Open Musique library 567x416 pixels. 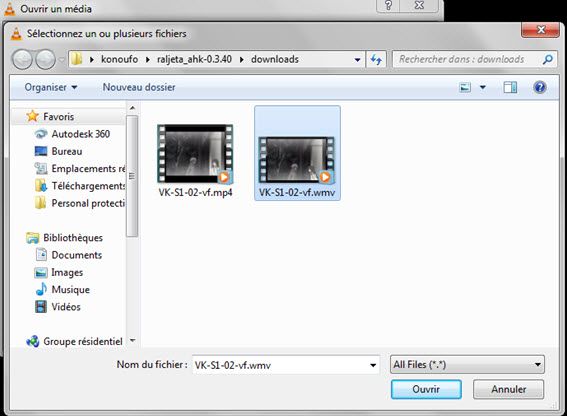click(x=71, y=290)
